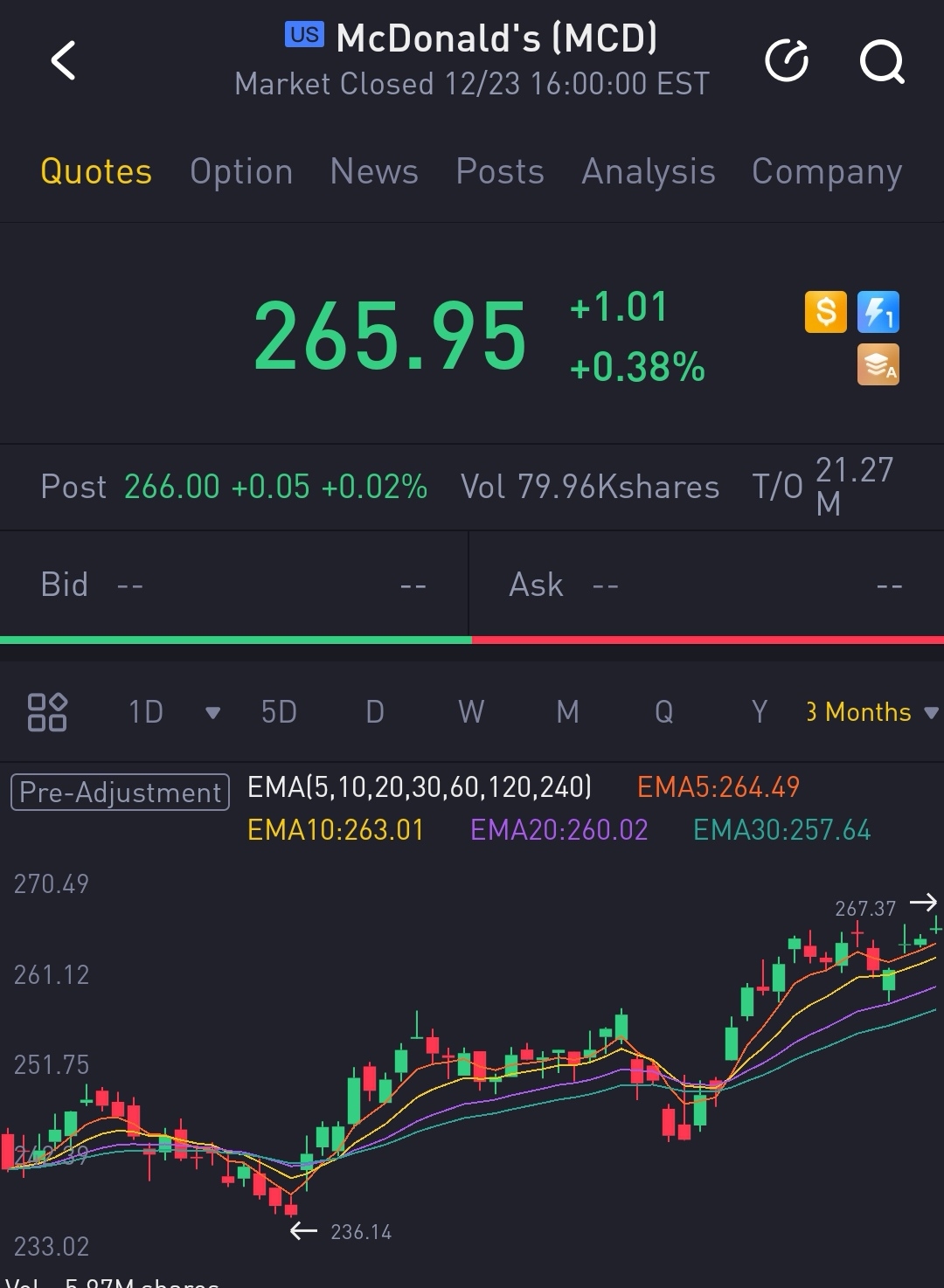Tap the EMA20:260.02 value

(x=559, y=829)
